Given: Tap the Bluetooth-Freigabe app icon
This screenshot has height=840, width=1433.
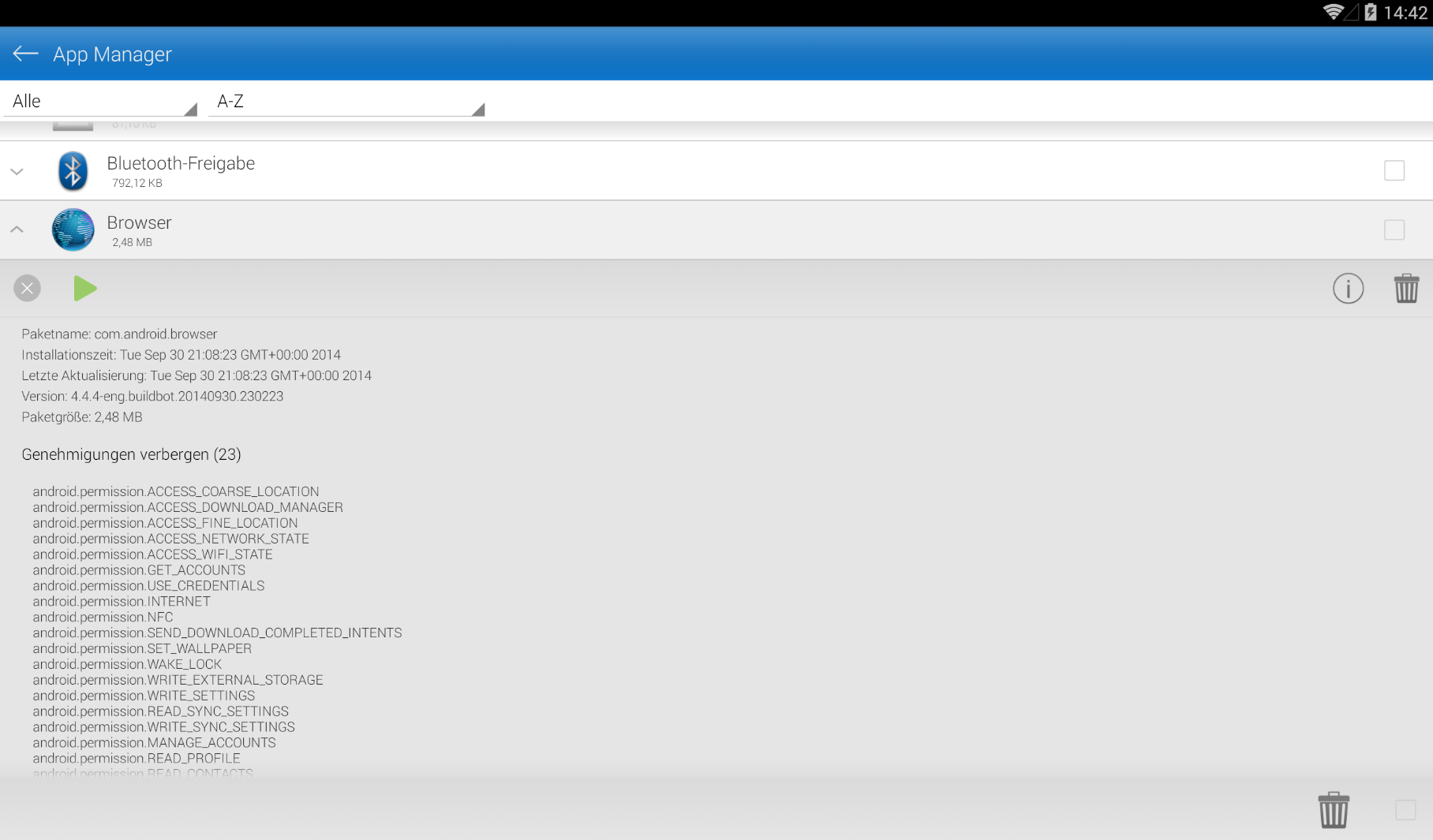Looking at the screenshot, I should [73, 170].
